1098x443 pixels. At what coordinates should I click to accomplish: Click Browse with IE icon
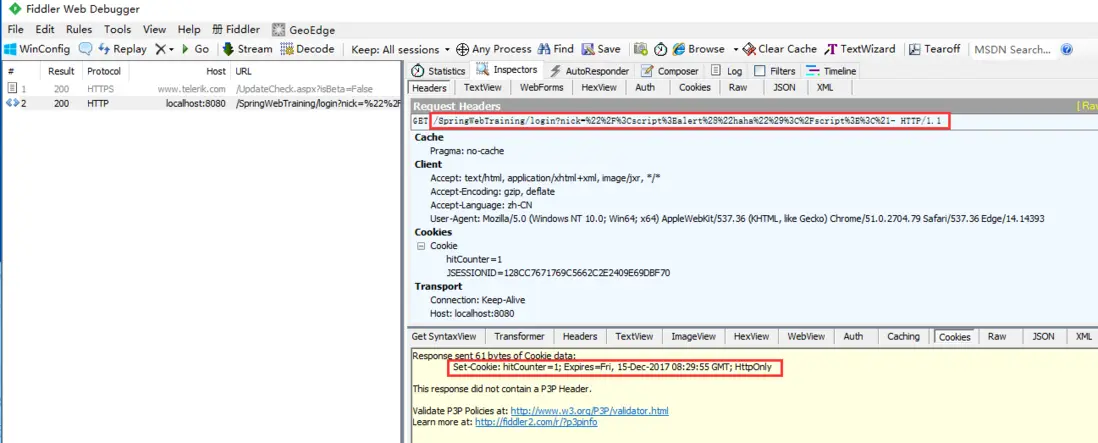click(679, 49)
